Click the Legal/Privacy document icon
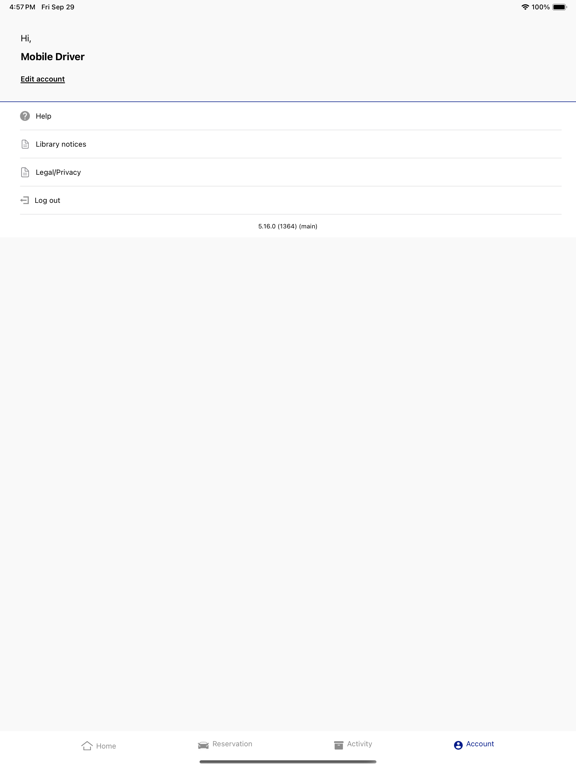This screenshot has width=576, height=768. pyautogui.click(x=25, y=172)
